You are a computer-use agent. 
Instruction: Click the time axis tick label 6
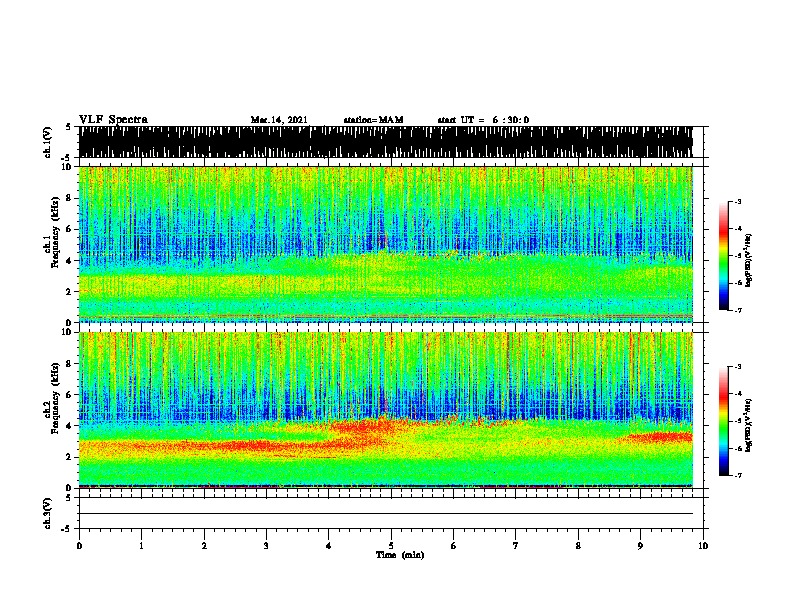click(x=454, y=546)
